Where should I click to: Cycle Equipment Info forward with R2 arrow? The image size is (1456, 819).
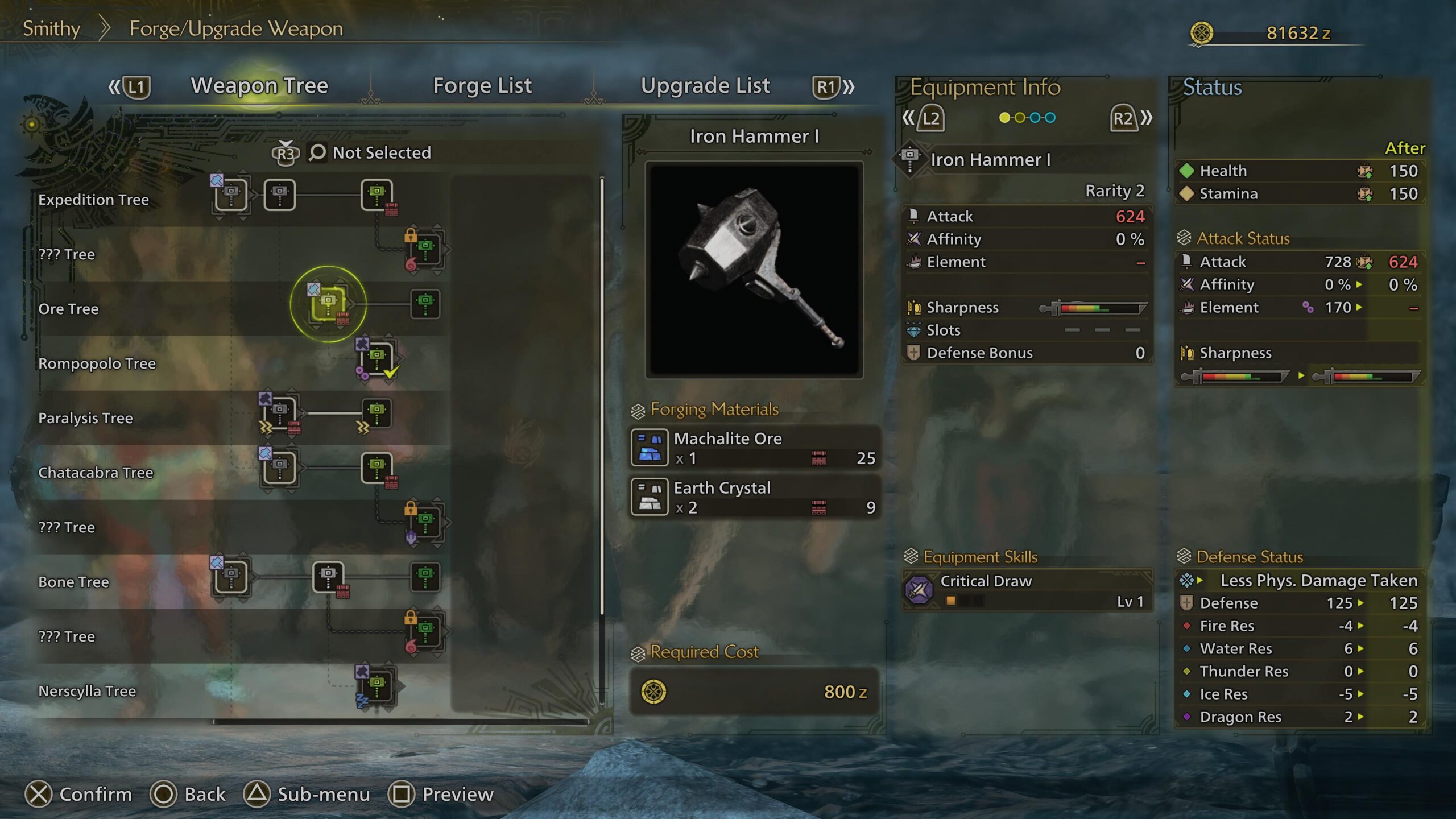click(1131, 118)
